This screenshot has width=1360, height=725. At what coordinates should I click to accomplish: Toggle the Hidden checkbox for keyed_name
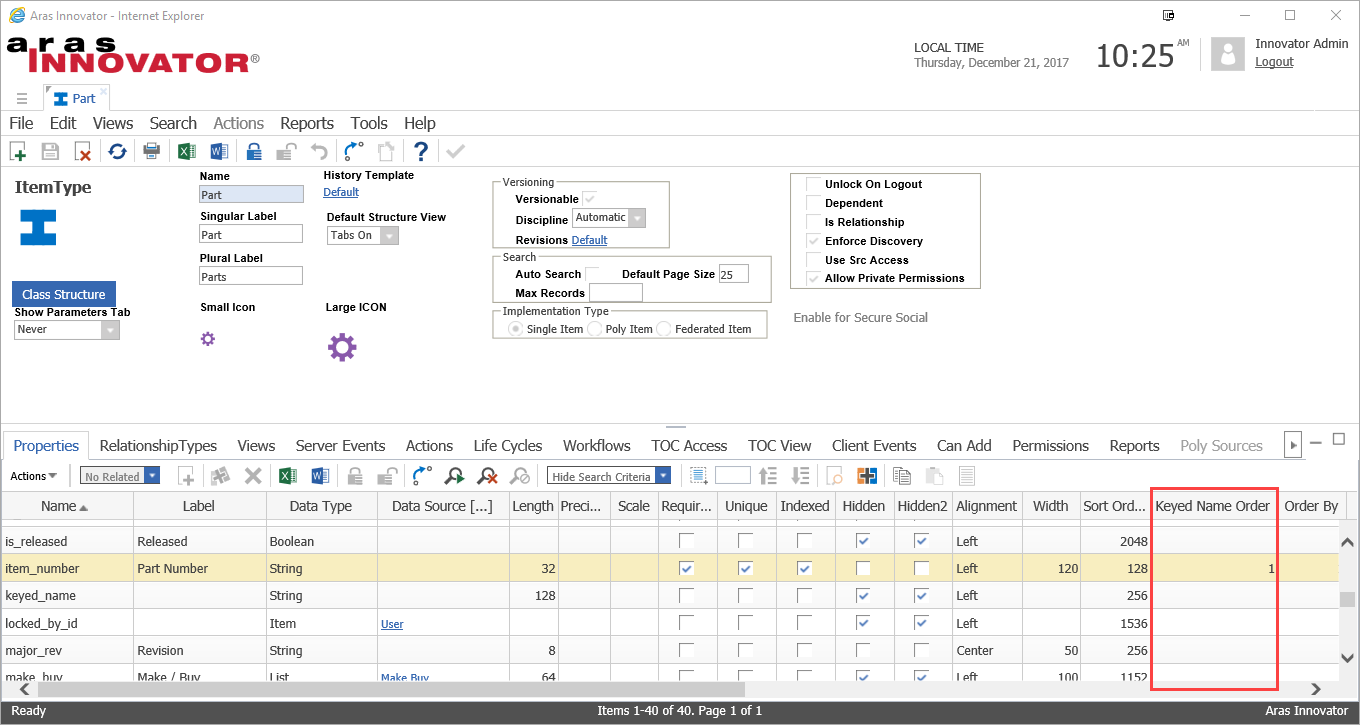coord(863,595)
